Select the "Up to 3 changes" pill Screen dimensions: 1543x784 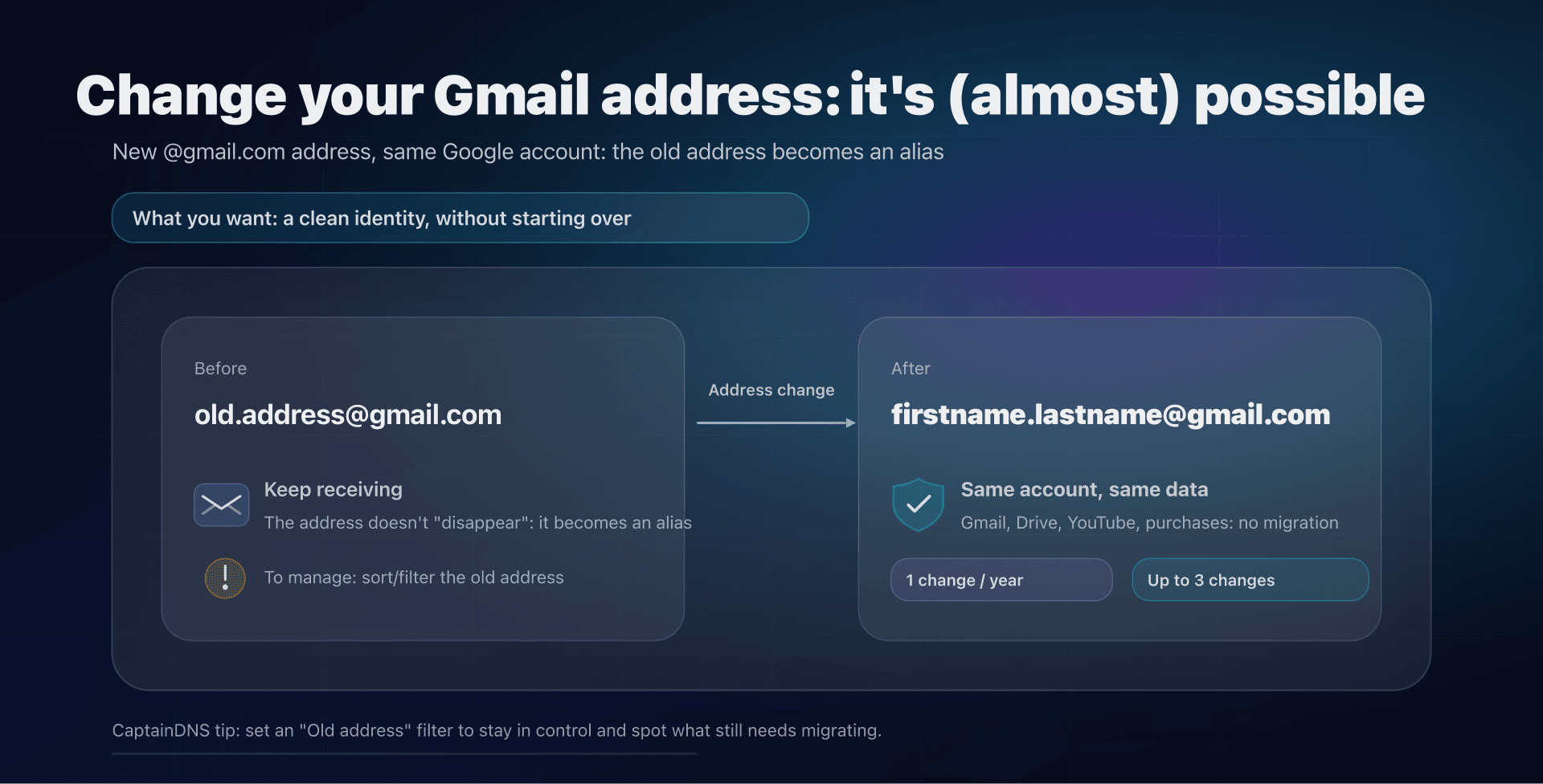pyautogui.click(x=1250, y=580)
